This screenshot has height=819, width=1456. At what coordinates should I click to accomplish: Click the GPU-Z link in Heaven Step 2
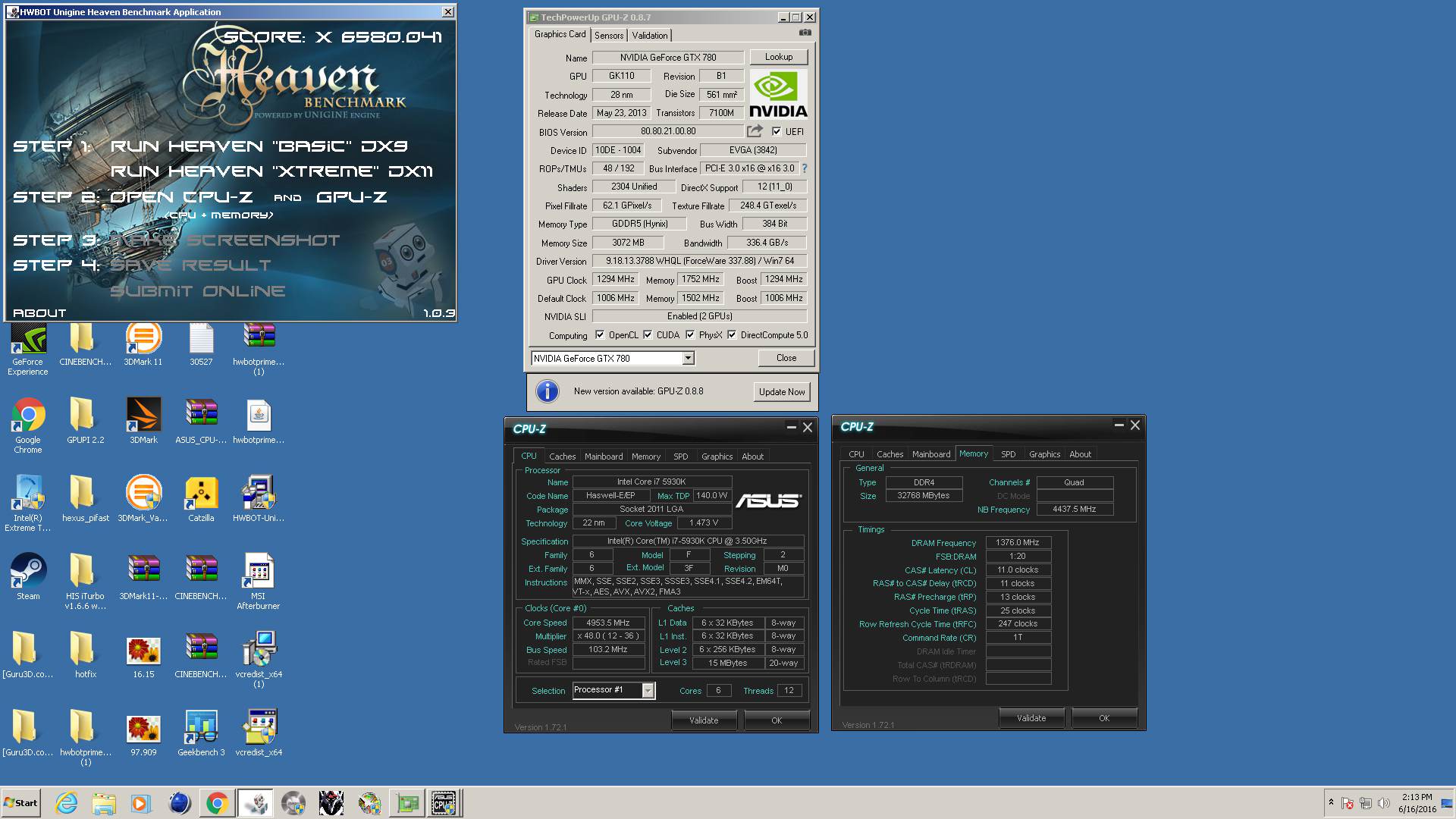click(x=351, y=197)
